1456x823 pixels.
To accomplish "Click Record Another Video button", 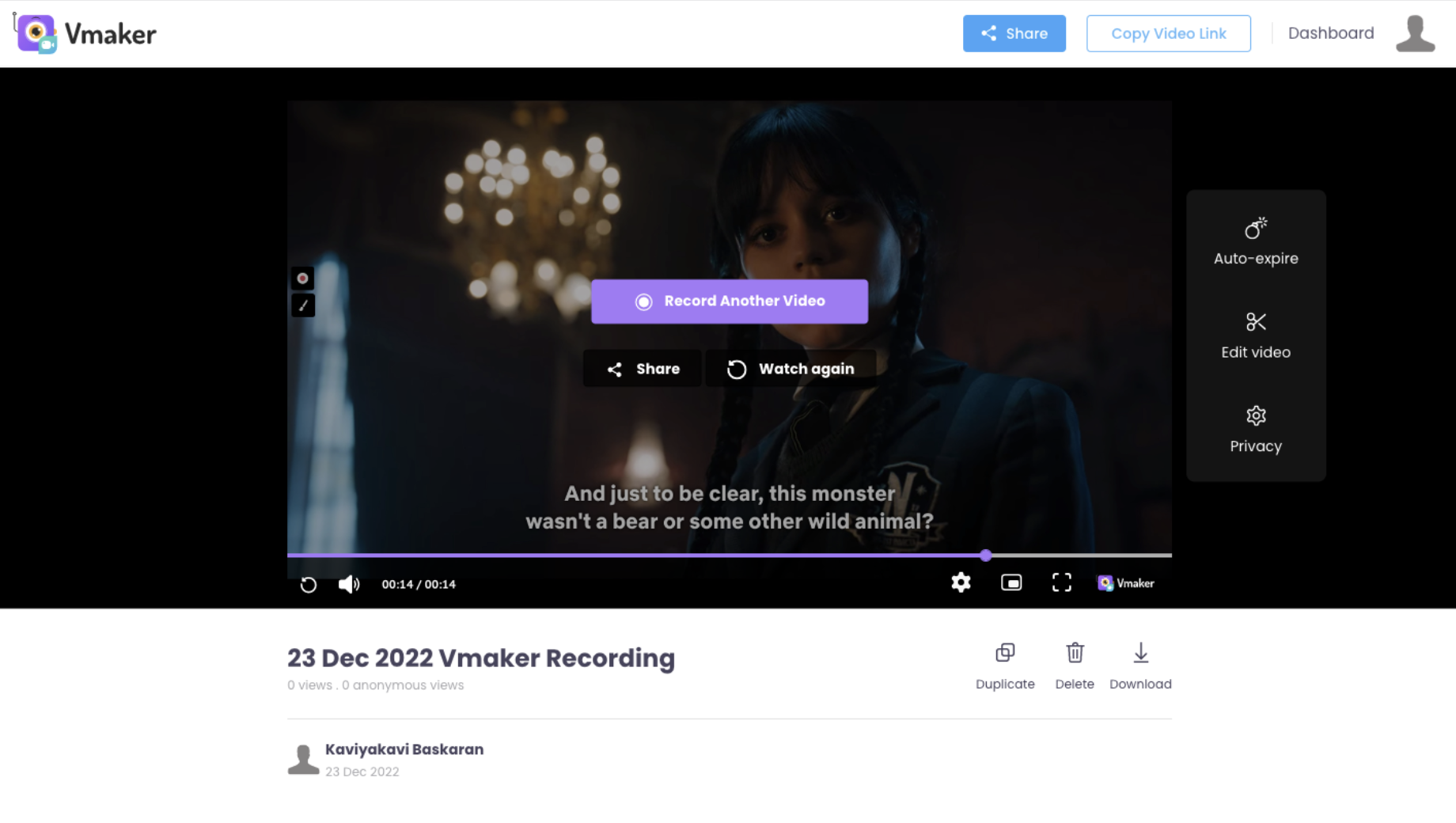I will [729, 302].
